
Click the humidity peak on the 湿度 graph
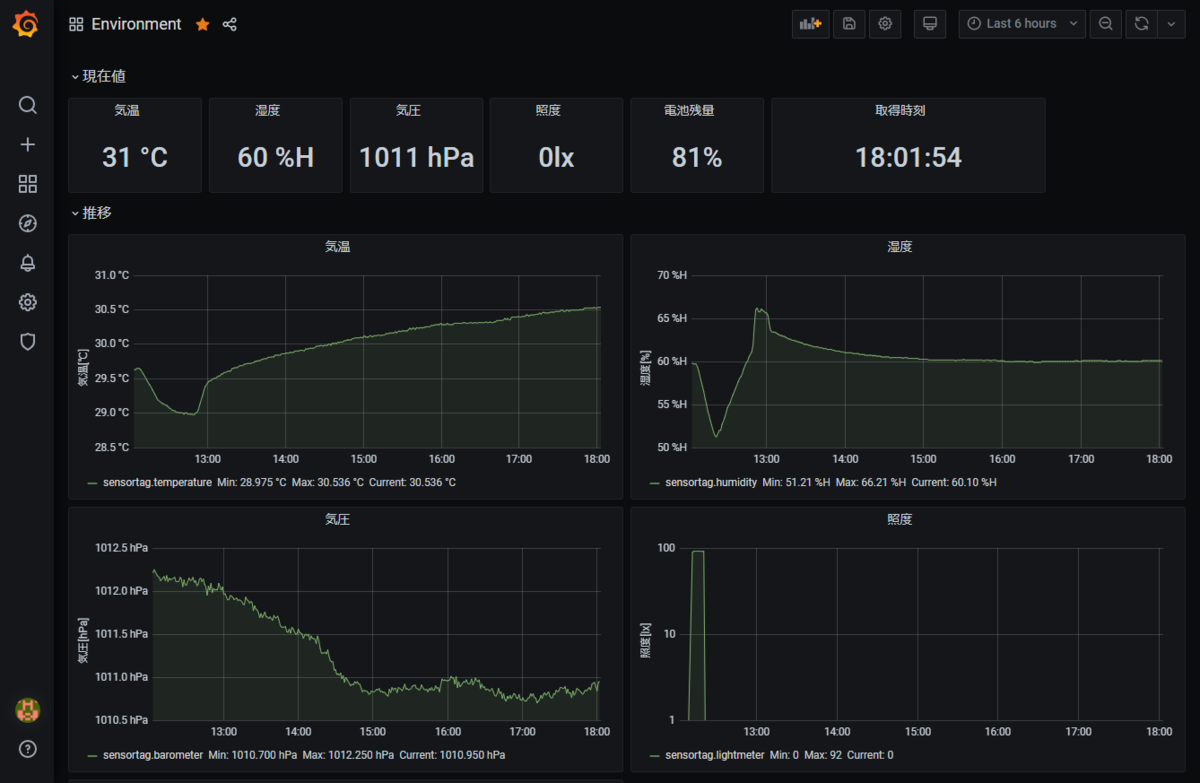(758, 309)
